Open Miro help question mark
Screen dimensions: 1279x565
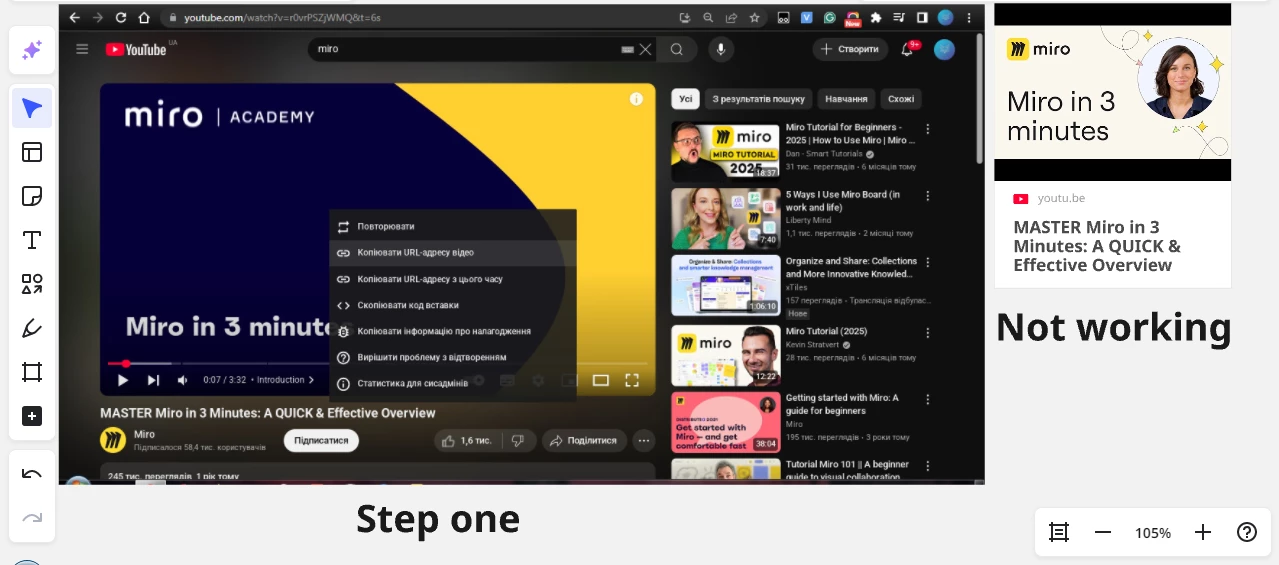coord(1247,533)
